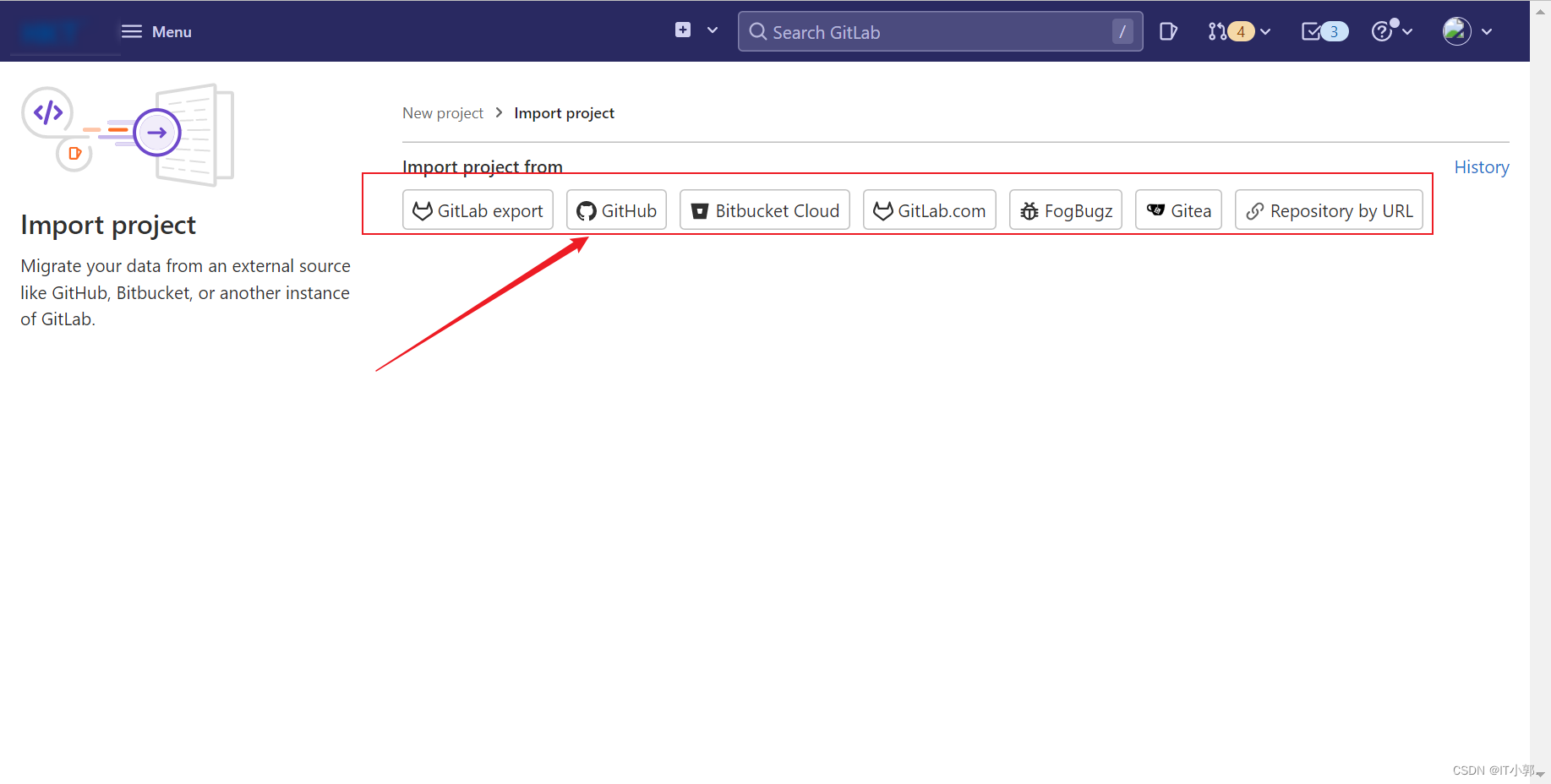Open the issues icon in navbar

(x=1168, y=31)
